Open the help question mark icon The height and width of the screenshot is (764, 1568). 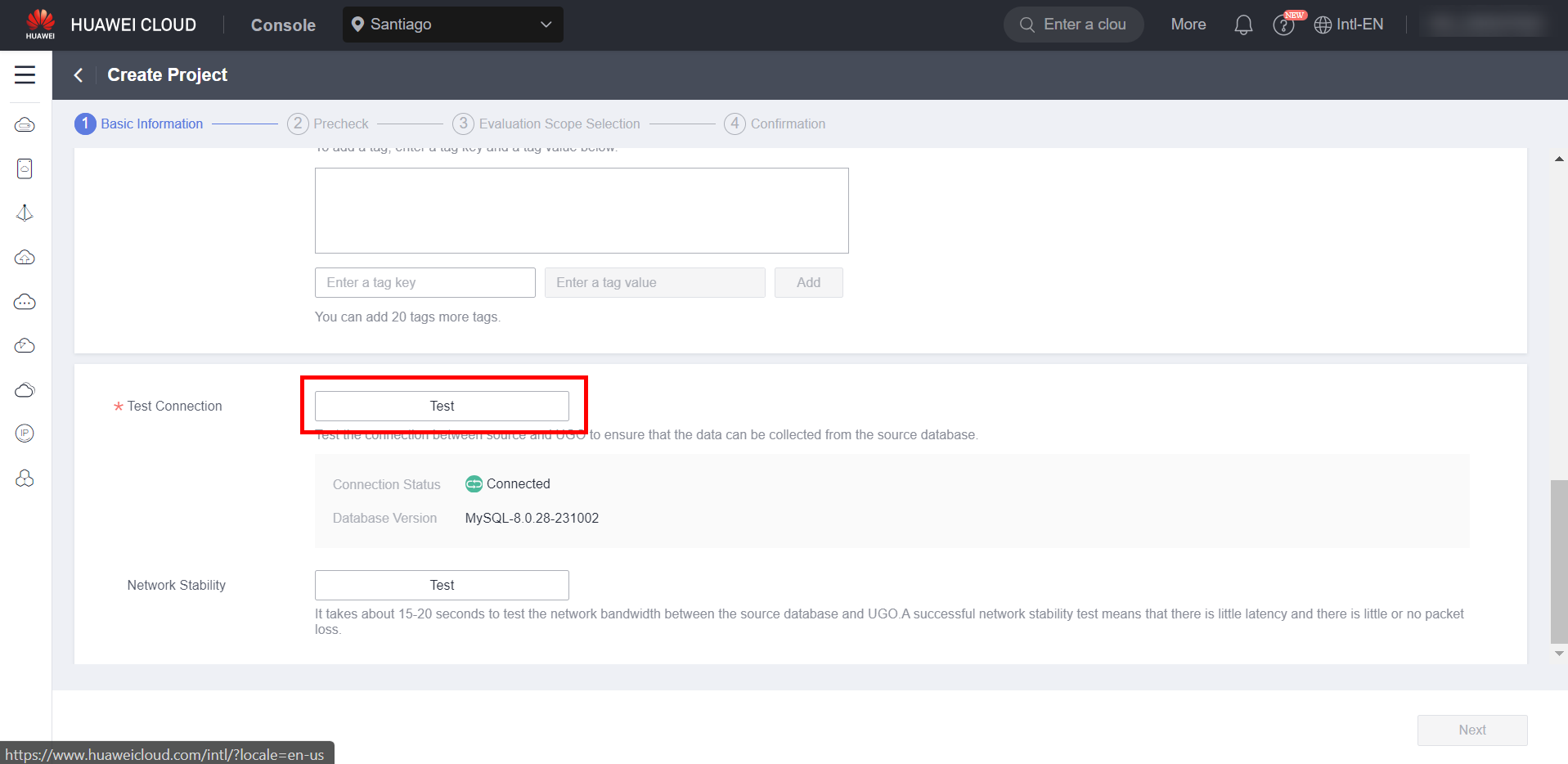tap(1283, 25)
